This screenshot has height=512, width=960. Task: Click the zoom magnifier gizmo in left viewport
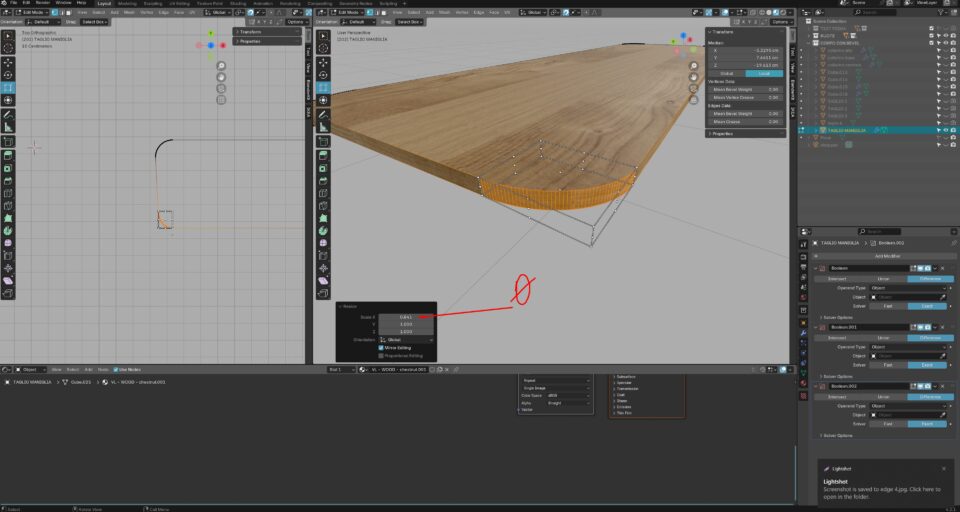(x=221, y=66)
